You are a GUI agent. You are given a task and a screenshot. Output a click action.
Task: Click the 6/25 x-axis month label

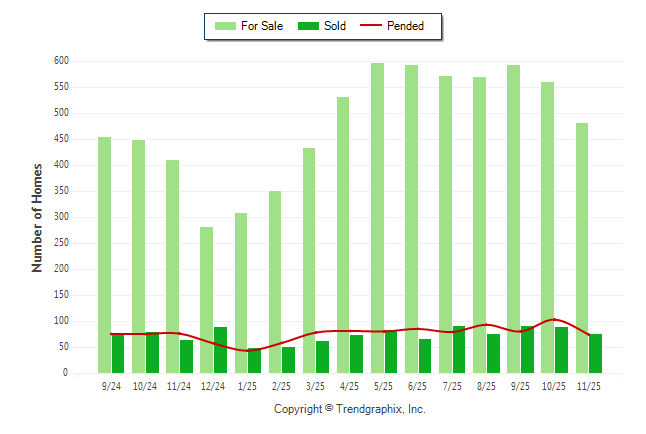[x=417, y=385]
